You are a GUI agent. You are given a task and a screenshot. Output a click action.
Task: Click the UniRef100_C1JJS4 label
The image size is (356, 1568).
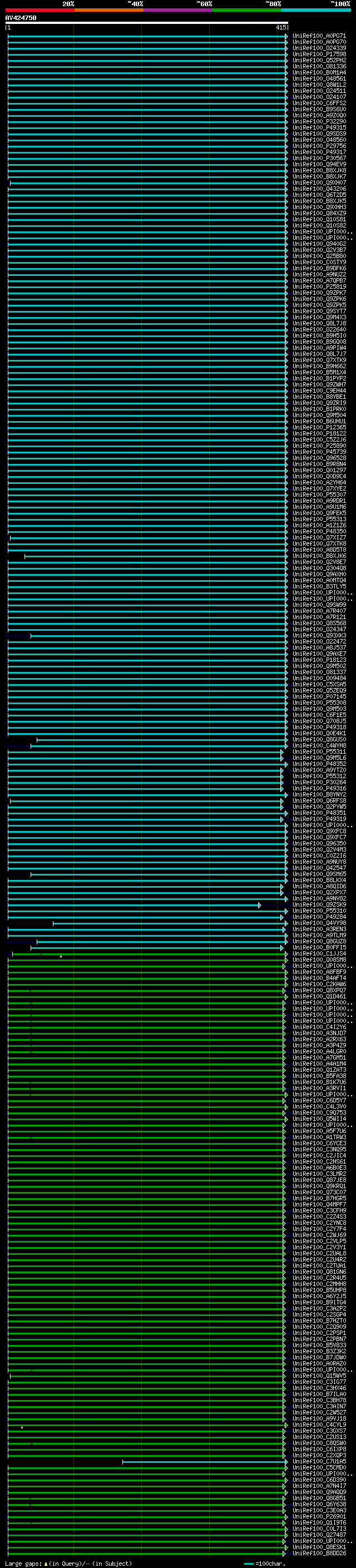point(319,954)
